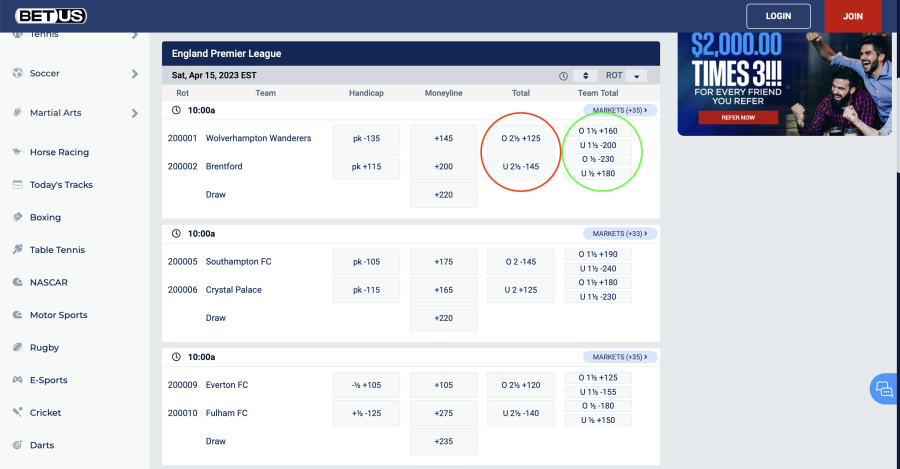This screenshot has height=469, width=900.
Task: Select team total U ½ +180
Action: coord(598,173)
